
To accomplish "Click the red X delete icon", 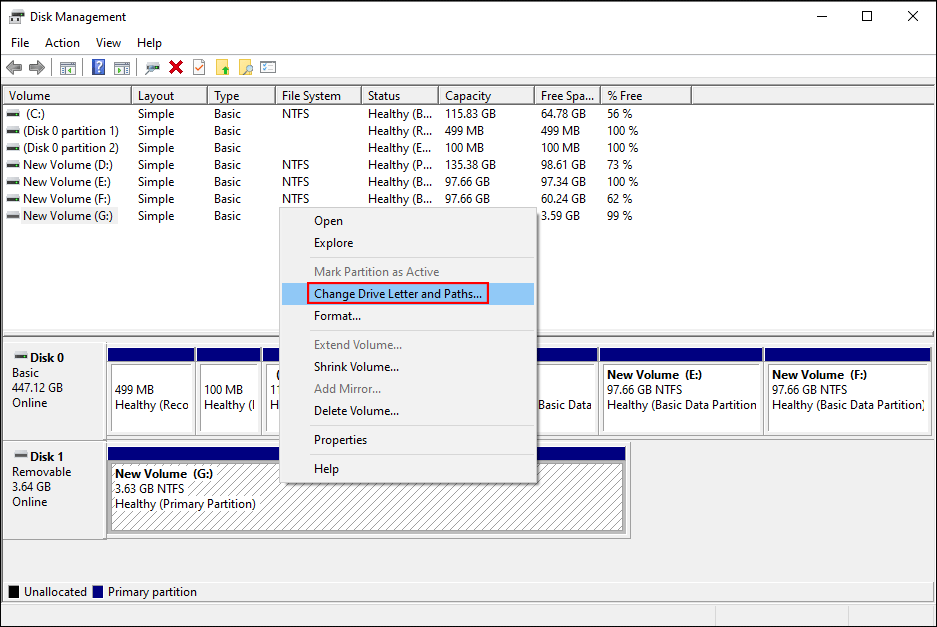I will point(176,67).
